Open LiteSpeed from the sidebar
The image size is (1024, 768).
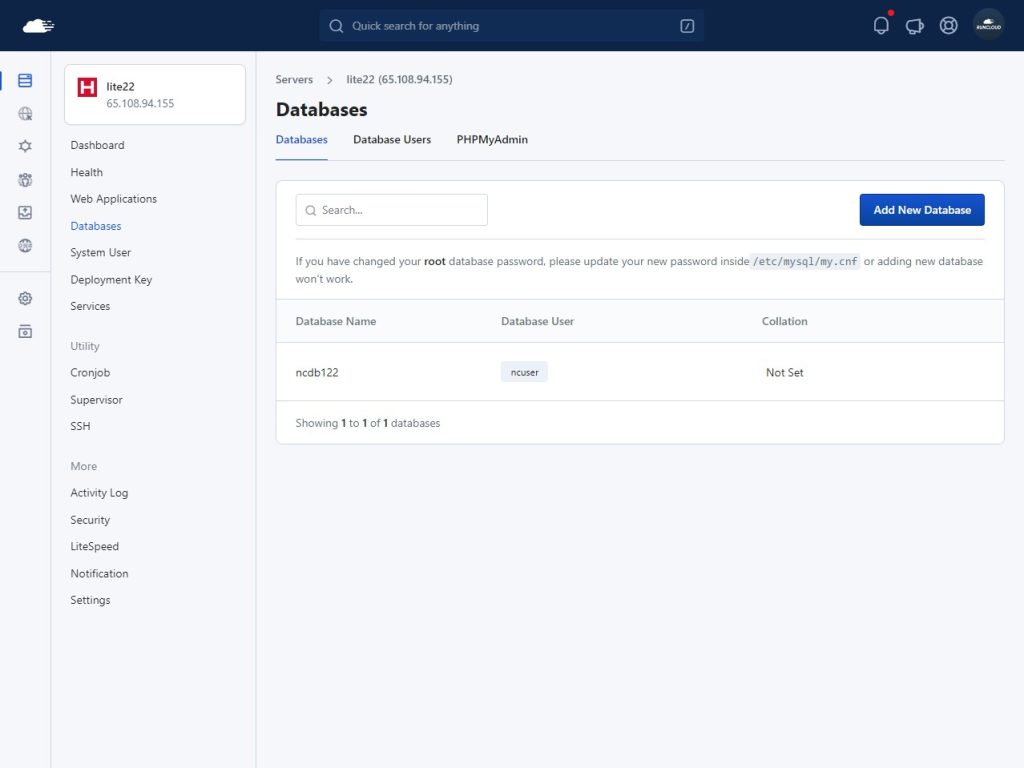94,547
